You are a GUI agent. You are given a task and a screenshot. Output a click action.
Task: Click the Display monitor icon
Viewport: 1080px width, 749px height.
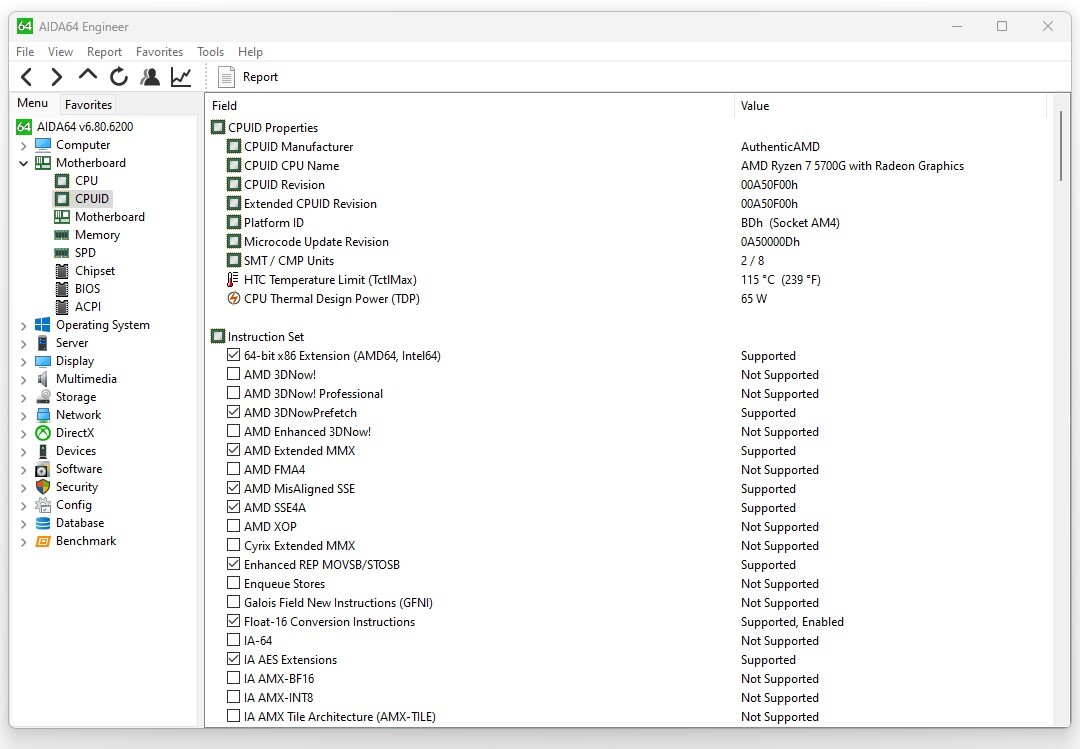coord(43,361)
